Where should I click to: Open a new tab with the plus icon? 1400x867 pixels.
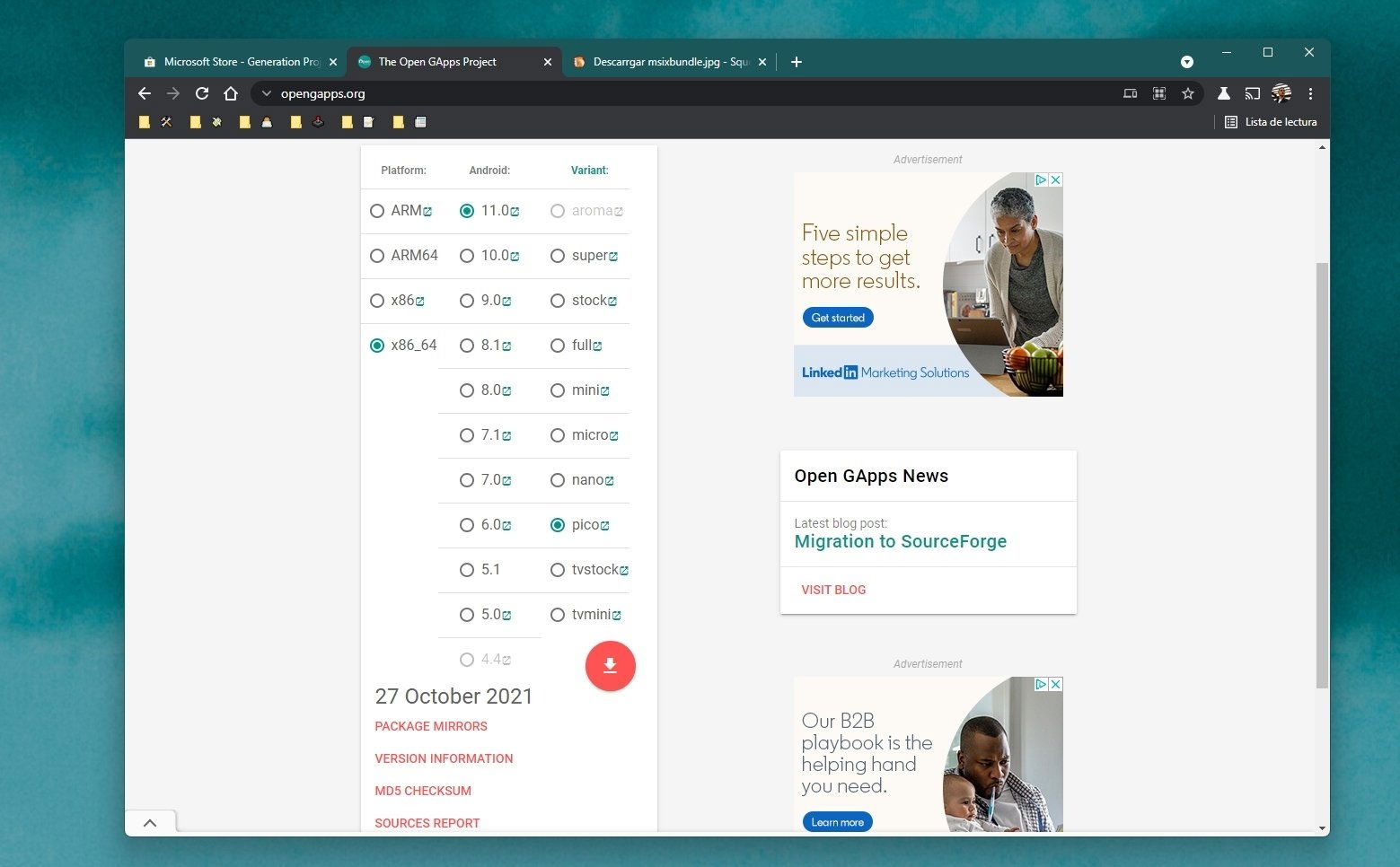click(x=797, y=62)
